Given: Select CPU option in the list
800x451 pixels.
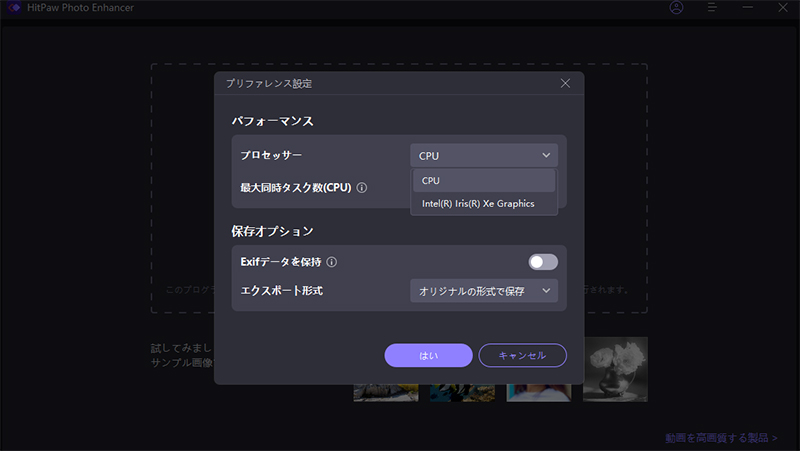Looking at the screenshot, I should tap(484, 181).
